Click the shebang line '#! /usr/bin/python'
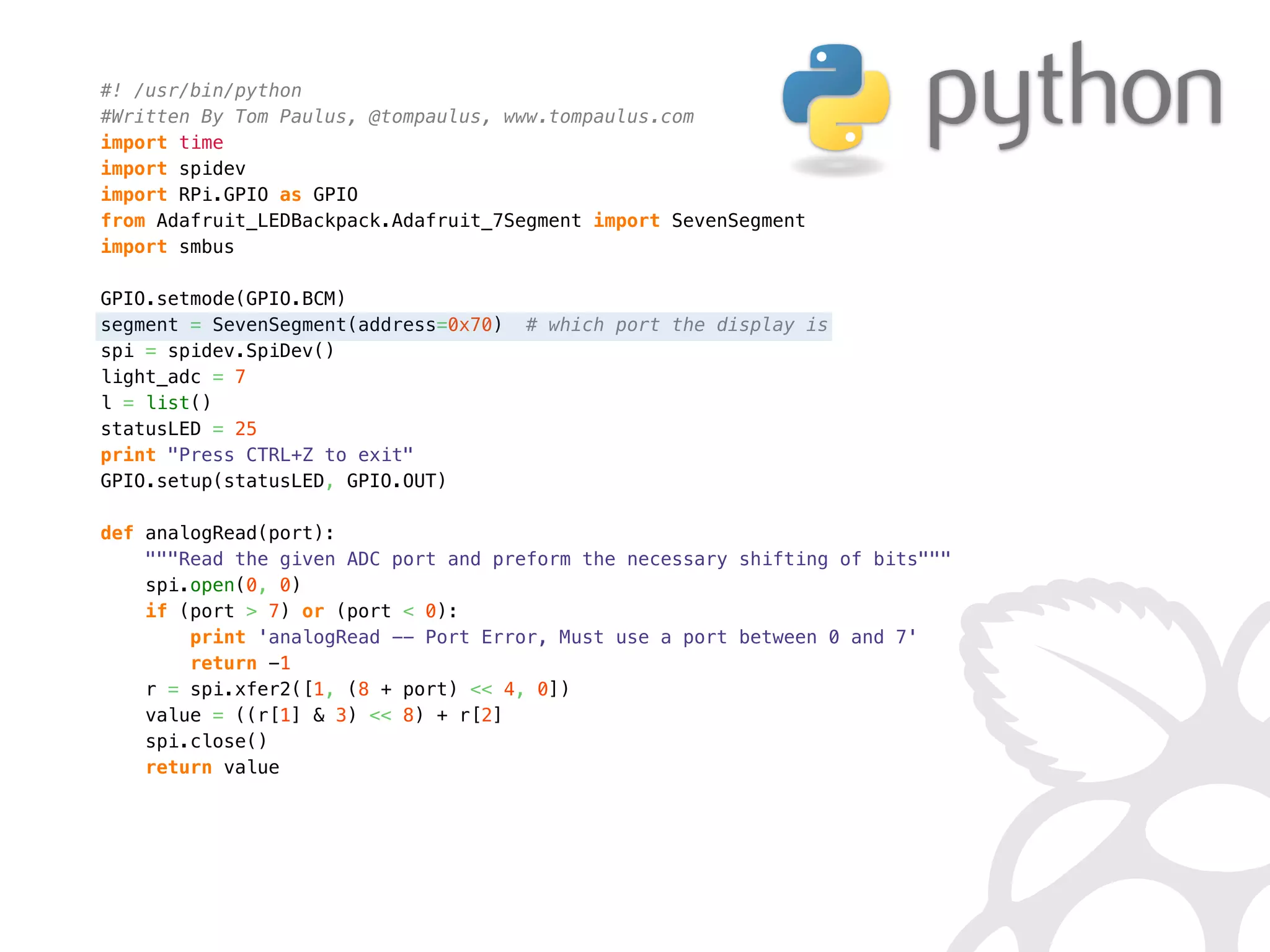 pyautogui.click(x=202, y=90)
